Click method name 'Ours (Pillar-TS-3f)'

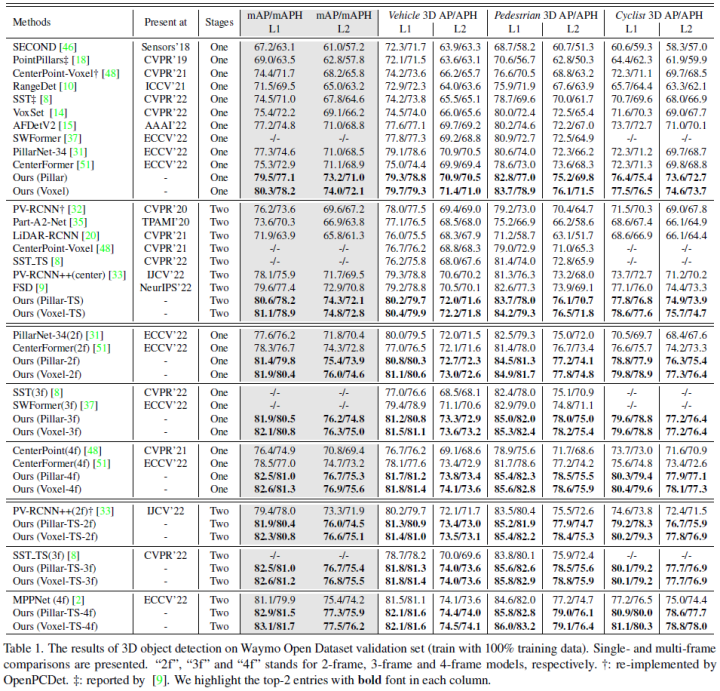[54, 568]
